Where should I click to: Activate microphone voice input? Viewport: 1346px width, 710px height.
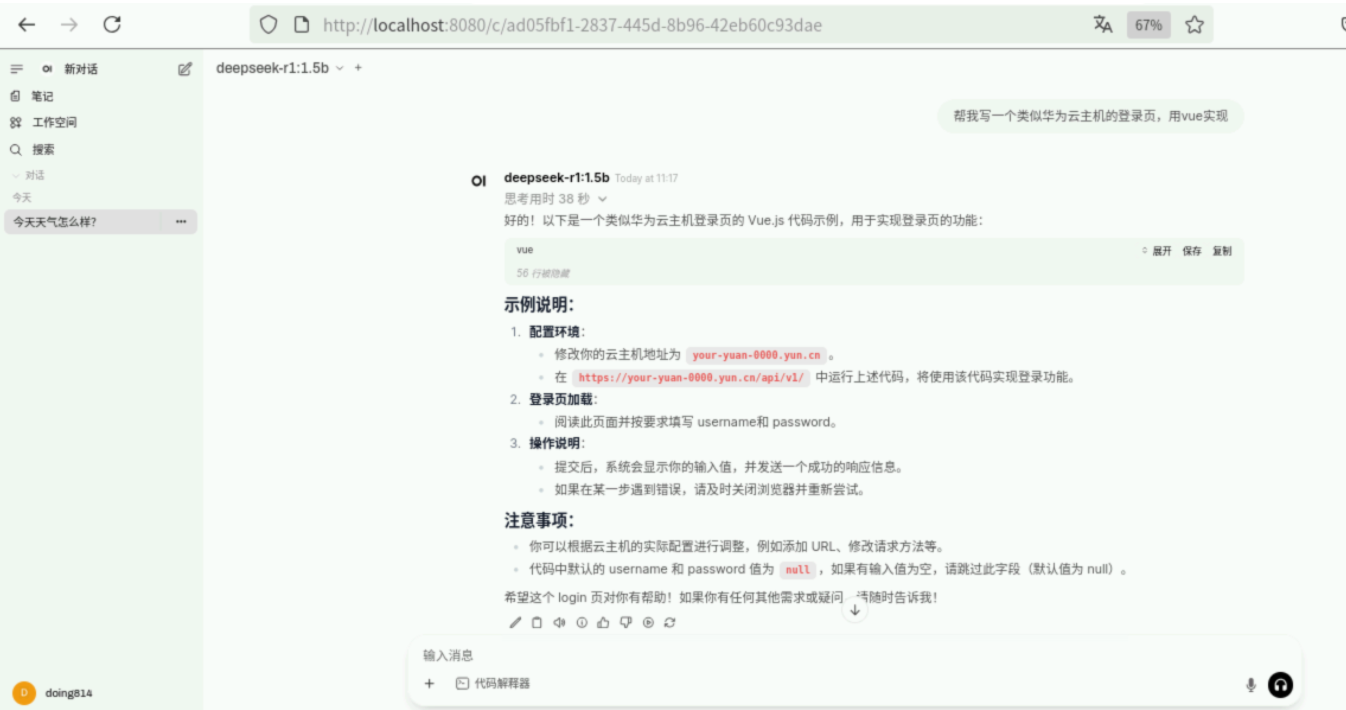[x=1250, y=684]
